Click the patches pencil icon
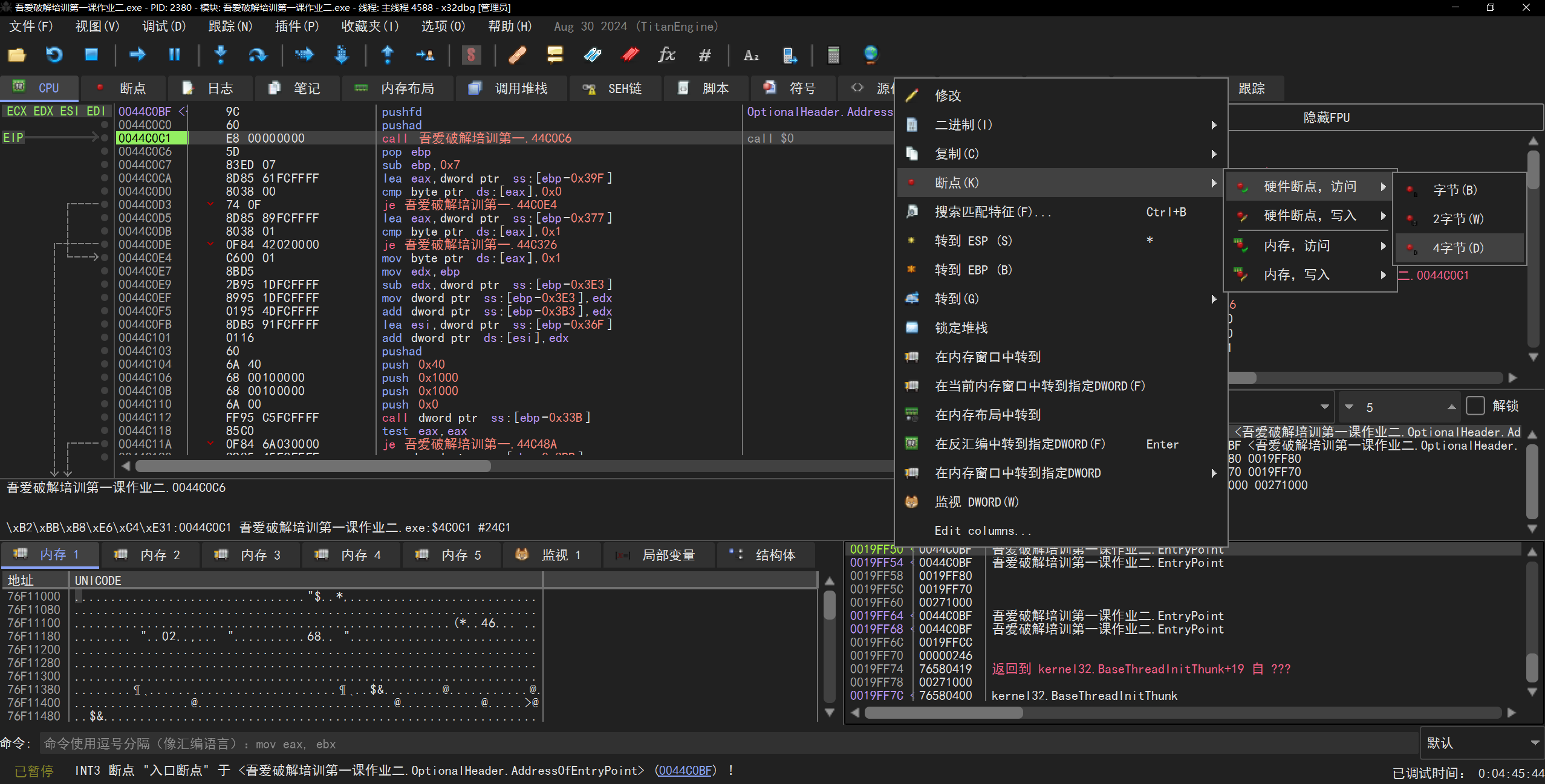This screenshot has width=1545, height=784. 518,55
